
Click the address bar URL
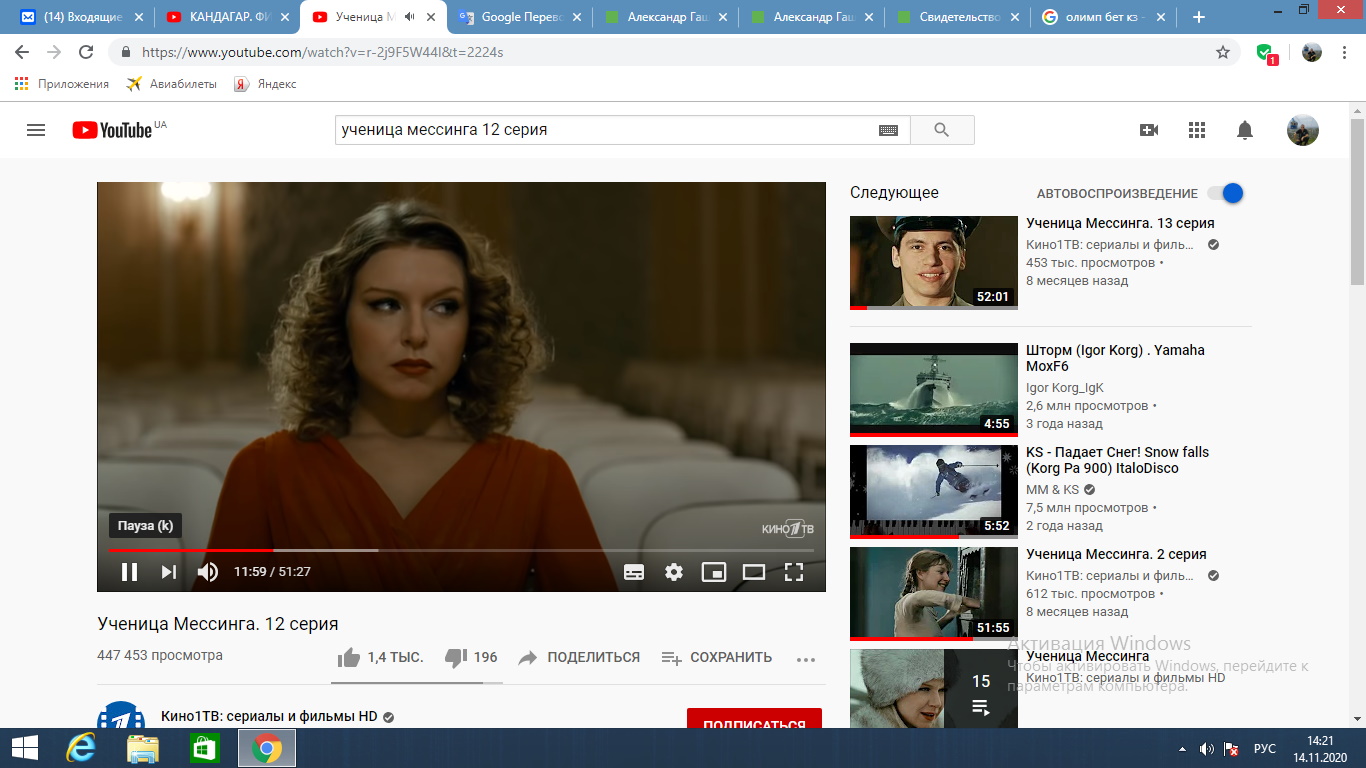(322, 52)
